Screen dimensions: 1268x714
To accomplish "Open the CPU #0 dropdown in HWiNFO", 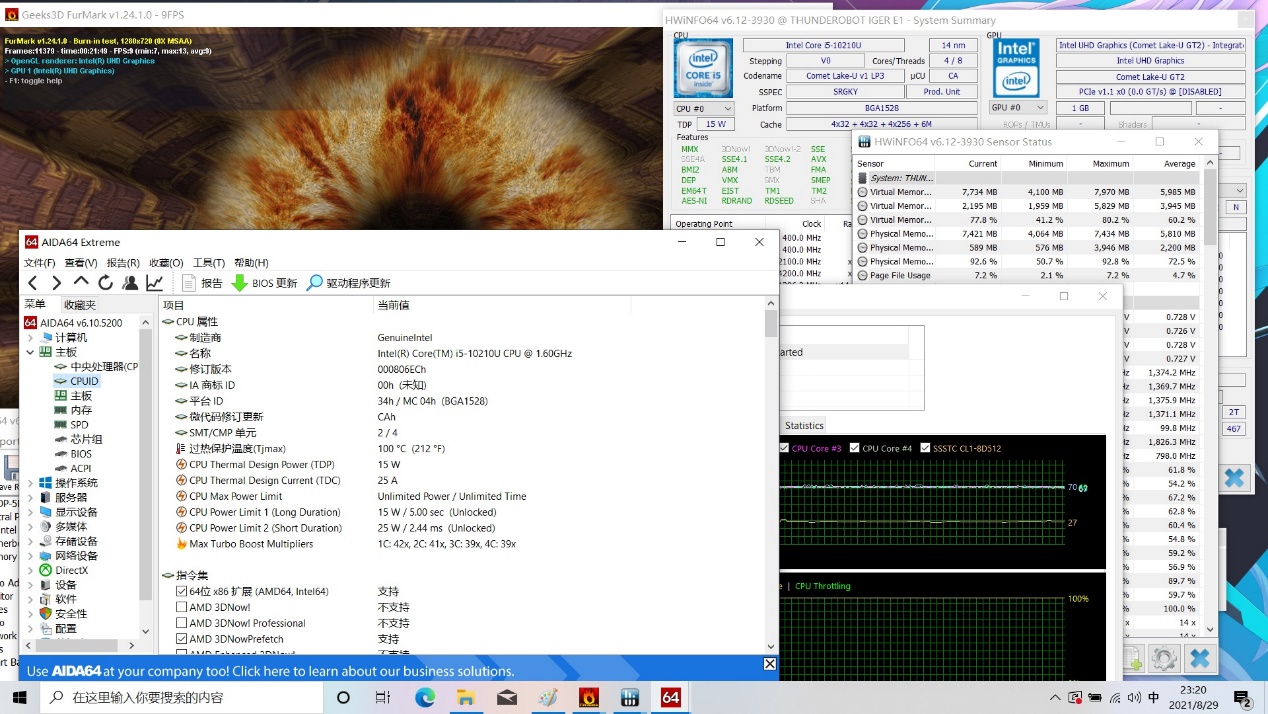I will click(704, 108).
